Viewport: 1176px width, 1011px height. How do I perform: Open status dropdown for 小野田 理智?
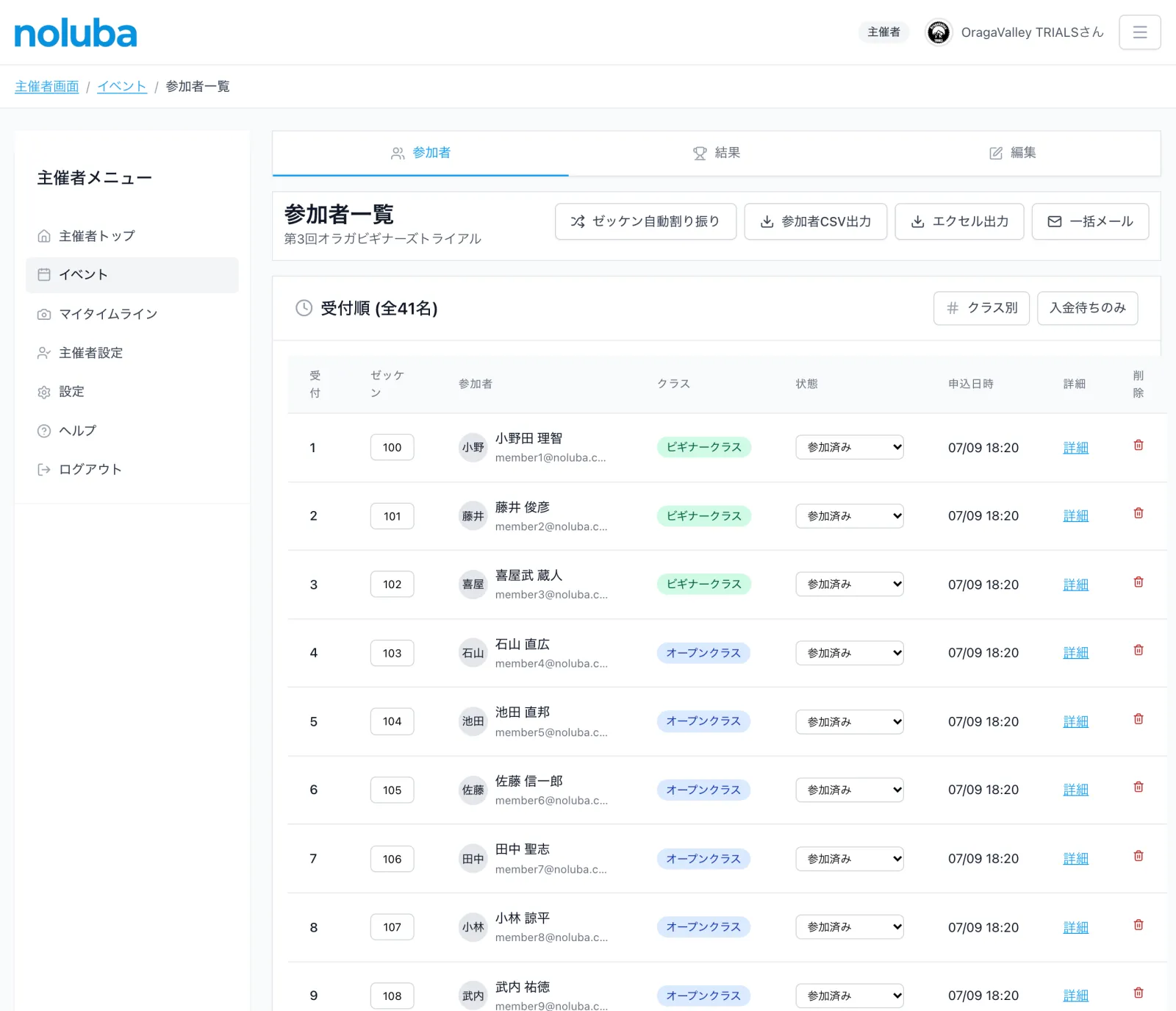pyautogui.click(x=849, y=447)
